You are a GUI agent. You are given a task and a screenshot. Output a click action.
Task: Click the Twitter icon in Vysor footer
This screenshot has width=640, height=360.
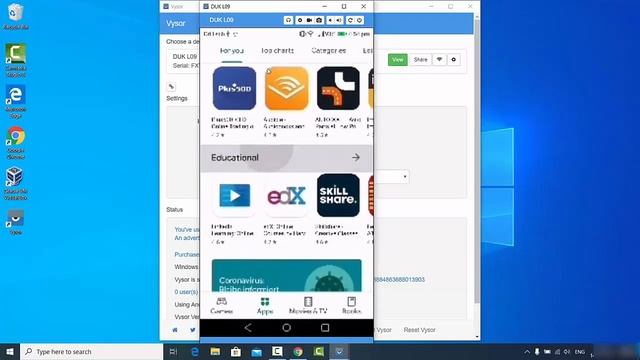(193, 330)
